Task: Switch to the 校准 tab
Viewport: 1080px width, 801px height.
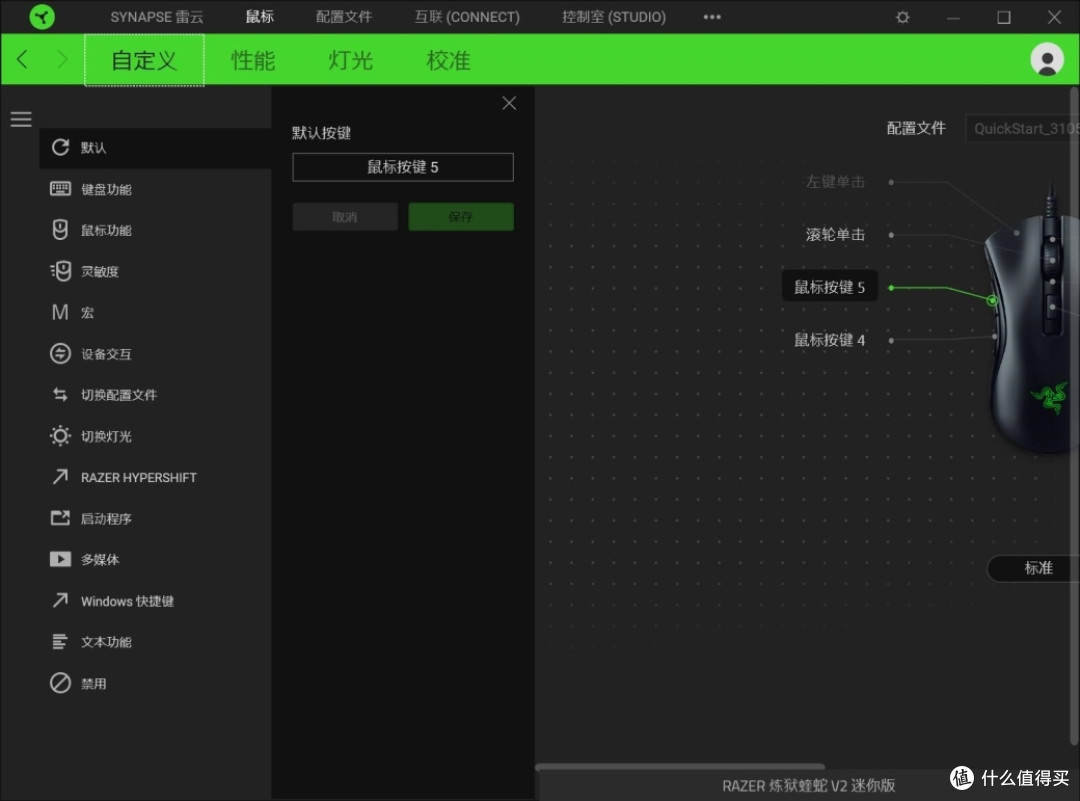Action: [448, 60]
